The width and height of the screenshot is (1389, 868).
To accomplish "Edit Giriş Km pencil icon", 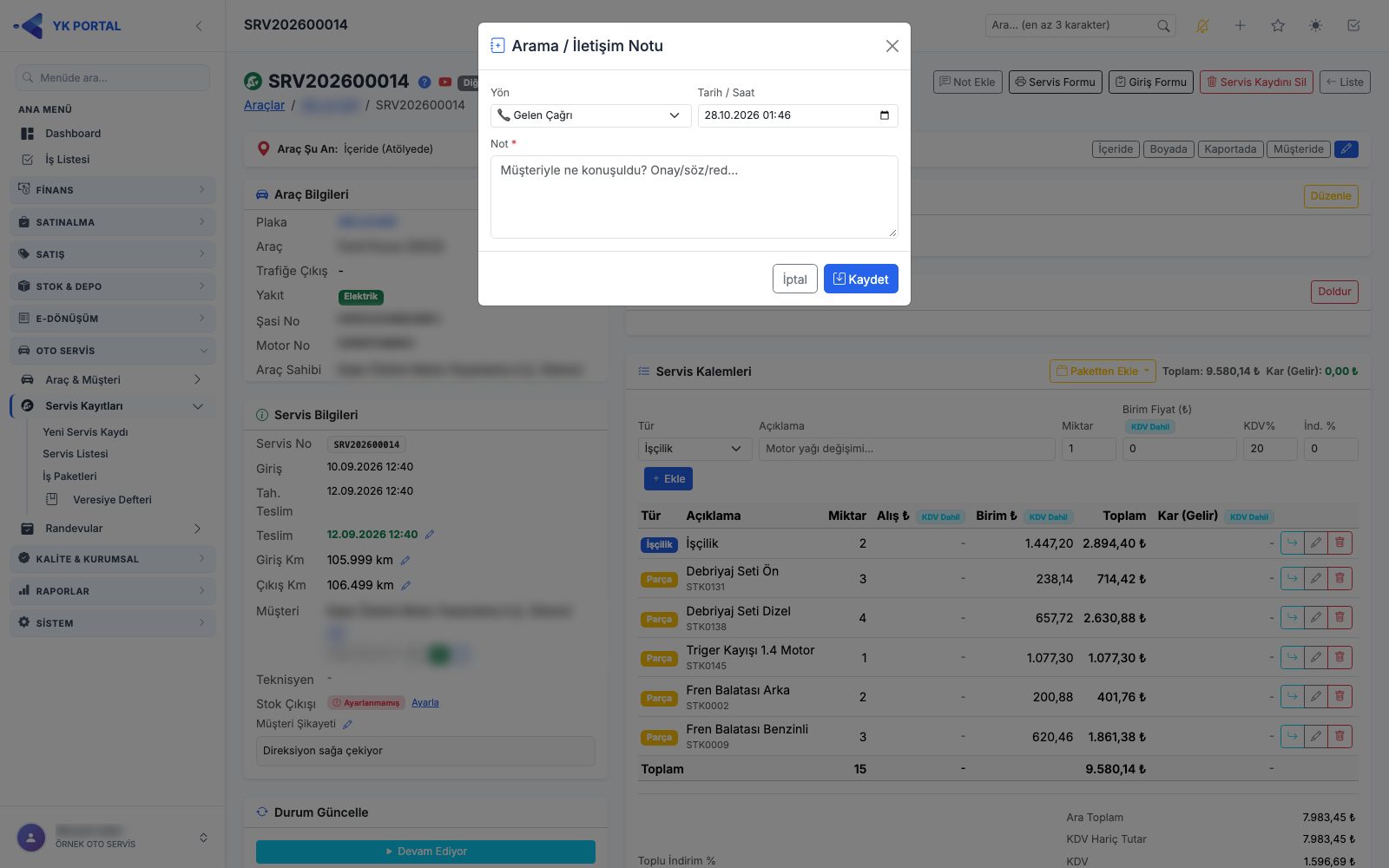I will tap(405, 561).
